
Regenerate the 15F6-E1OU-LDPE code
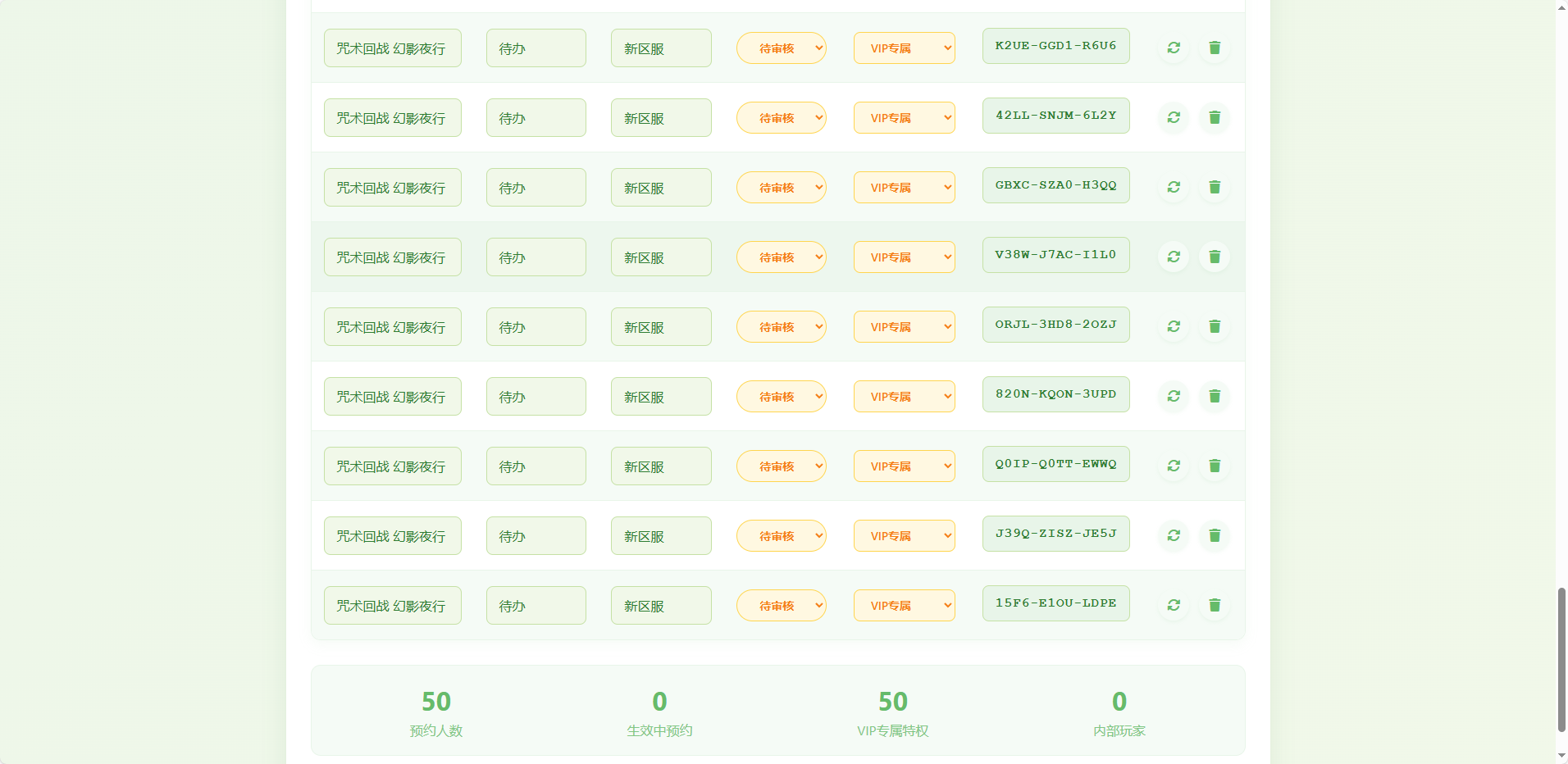1174,605
